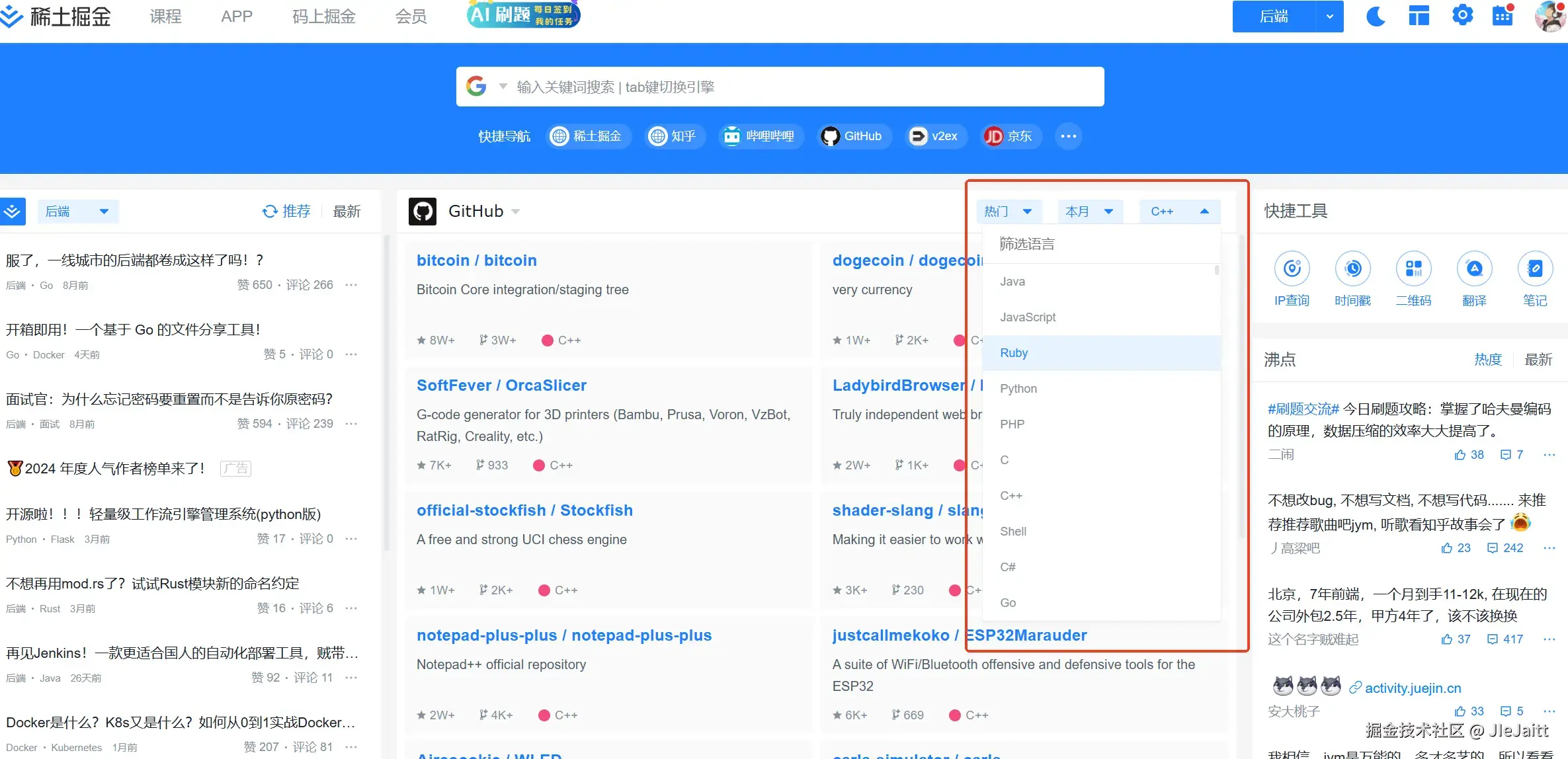The height and width of the screenshot is (759, 1568).
Task: Click the calendar grid icon in header
Action: pyautogui.click(x=1503, y=16)
